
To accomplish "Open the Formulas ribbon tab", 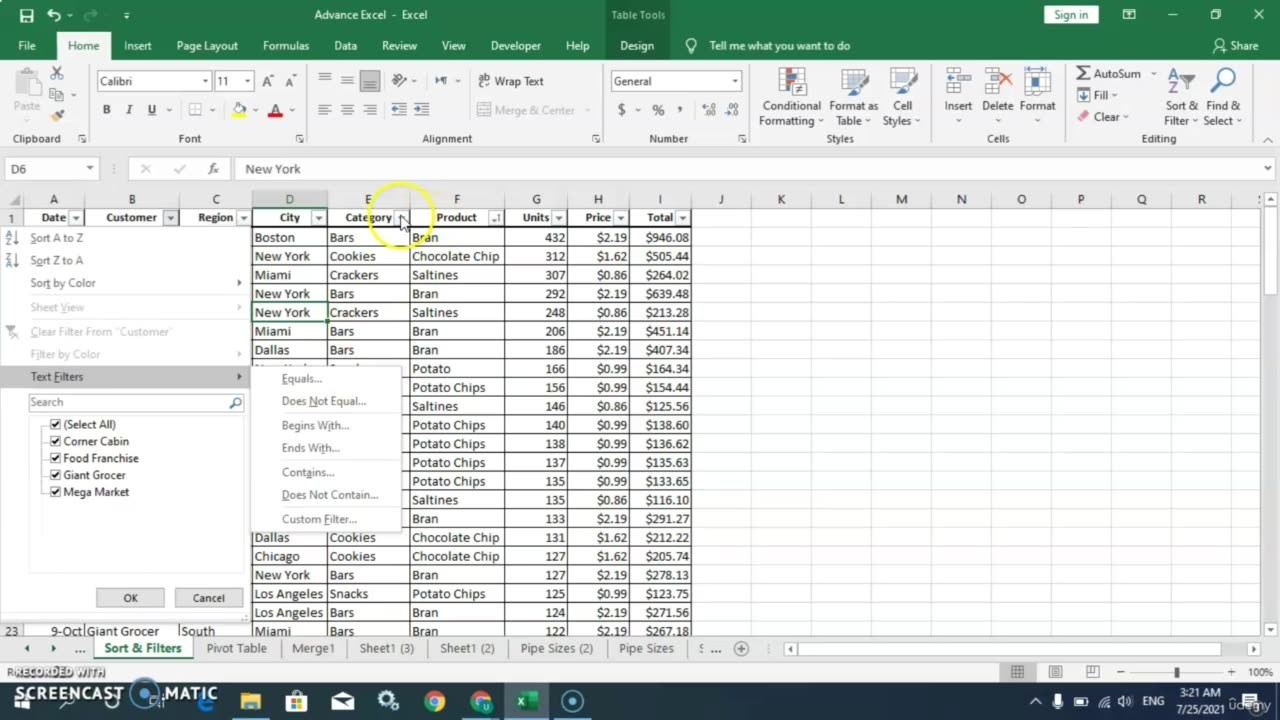I will tap(285, 46).
